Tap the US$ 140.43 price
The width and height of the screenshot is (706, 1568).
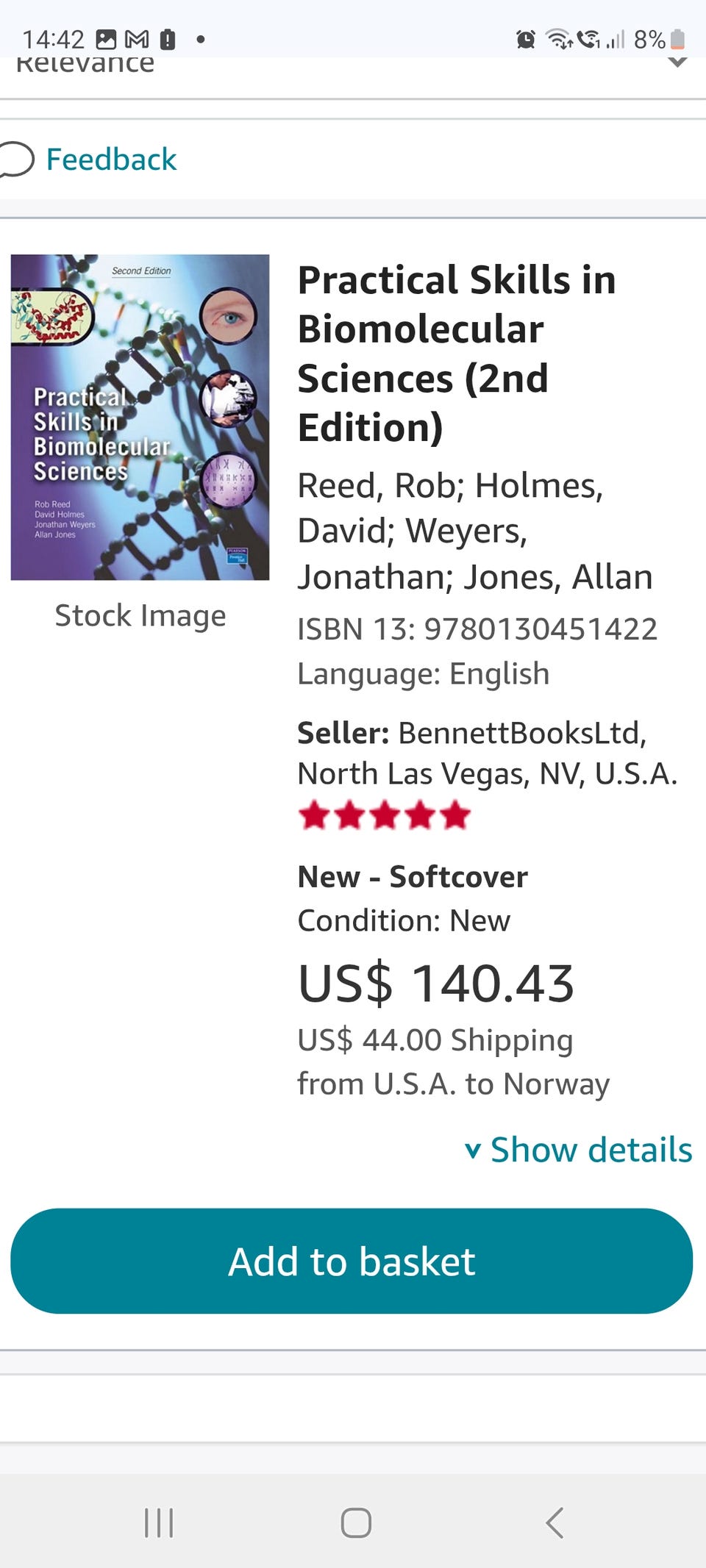coord(435,983)
